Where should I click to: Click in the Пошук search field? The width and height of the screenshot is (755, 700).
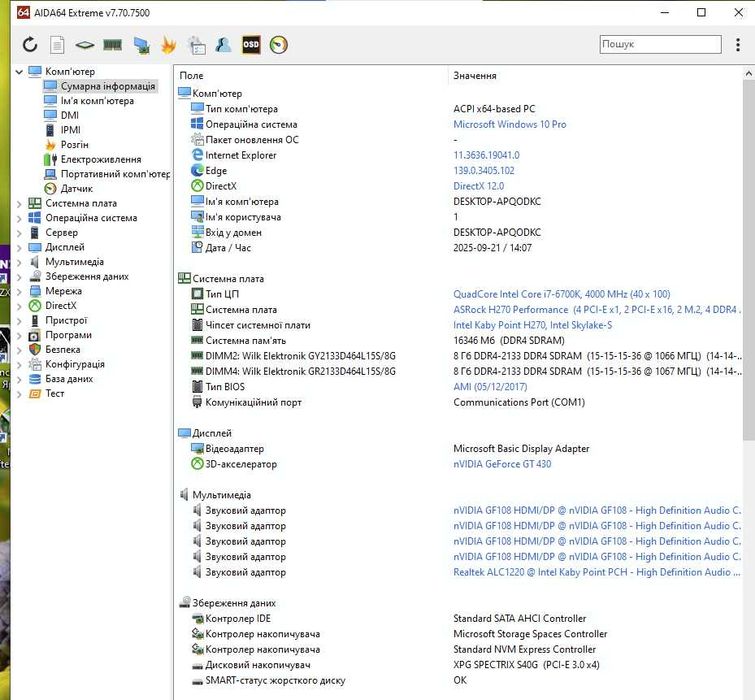pos(660,45)
